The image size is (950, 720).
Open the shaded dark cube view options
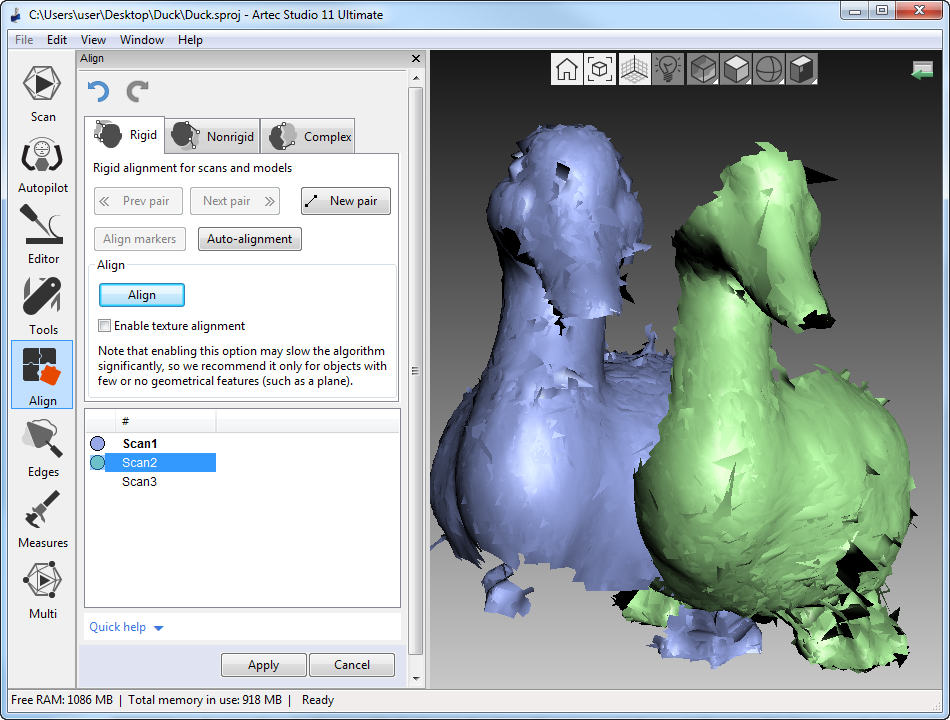click(802, 69)
